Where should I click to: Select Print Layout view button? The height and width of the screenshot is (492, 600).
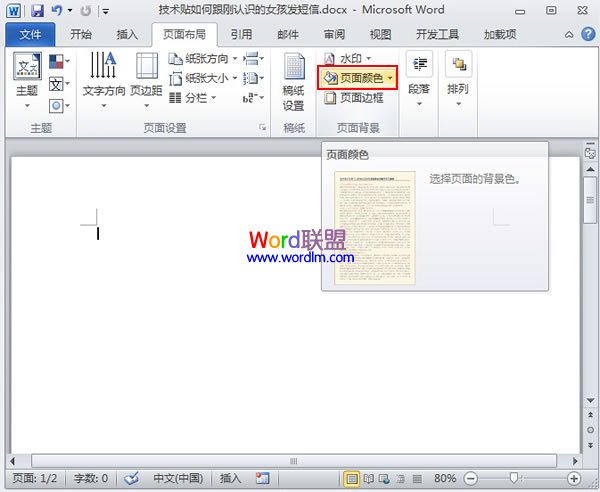(352, 478)
